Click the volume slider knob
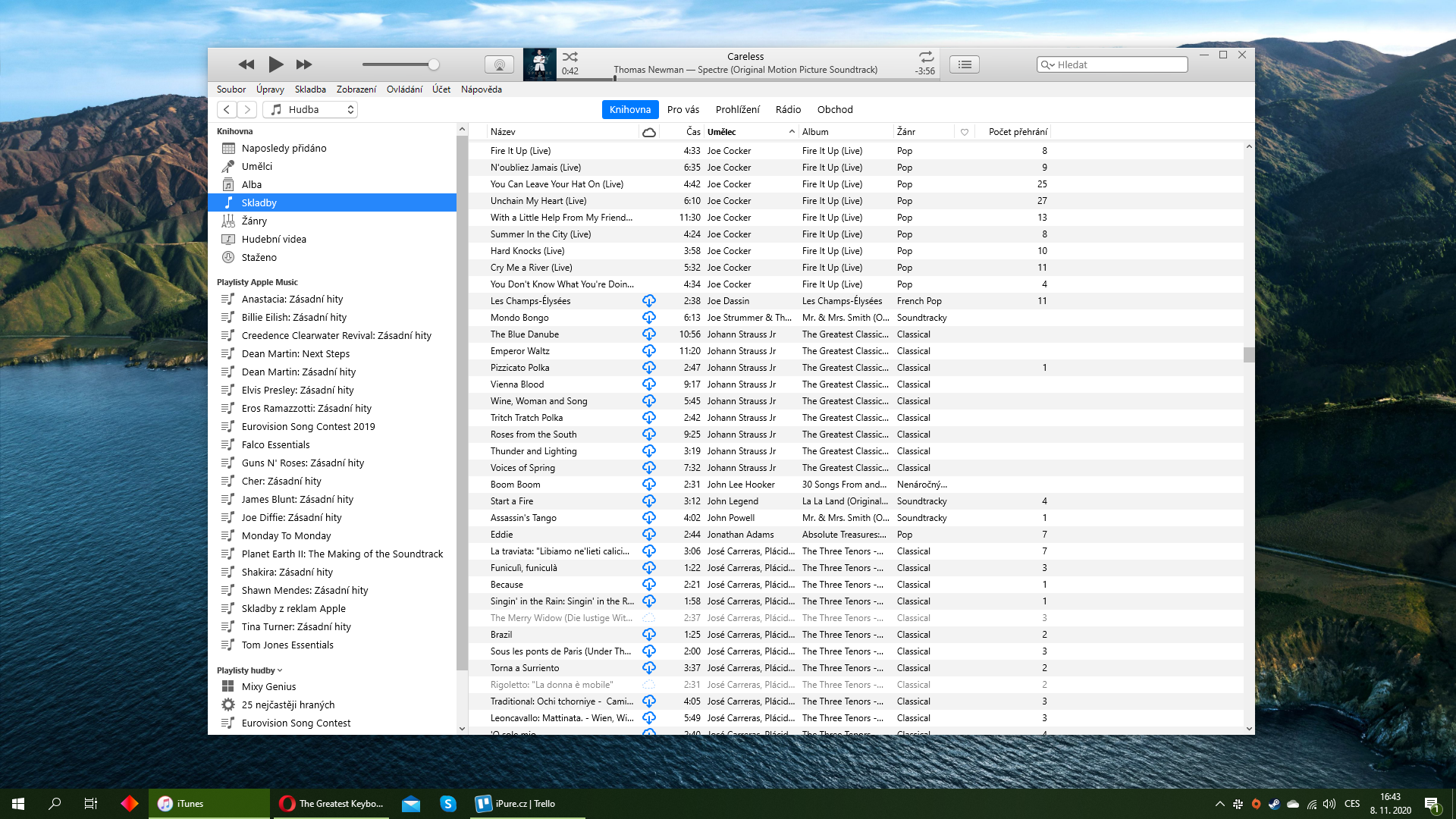 coord(434,64)
